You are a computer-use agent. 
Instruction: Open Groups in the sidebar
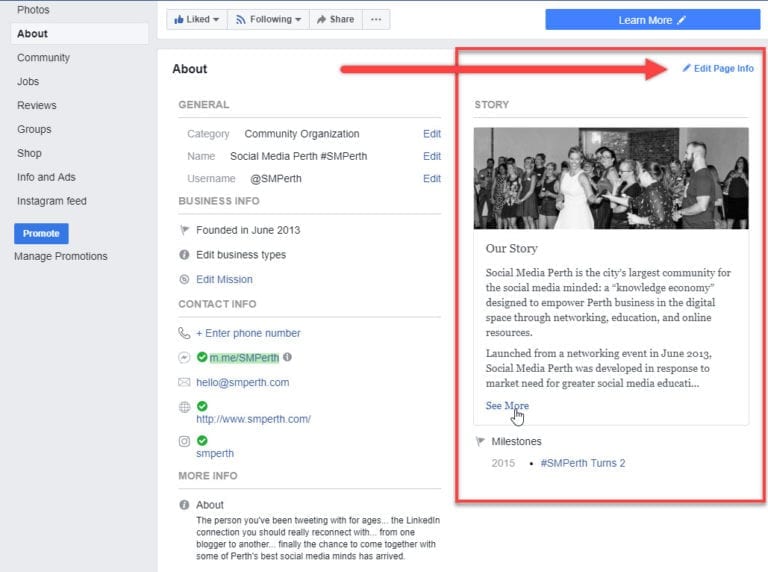tap(34, 129)
